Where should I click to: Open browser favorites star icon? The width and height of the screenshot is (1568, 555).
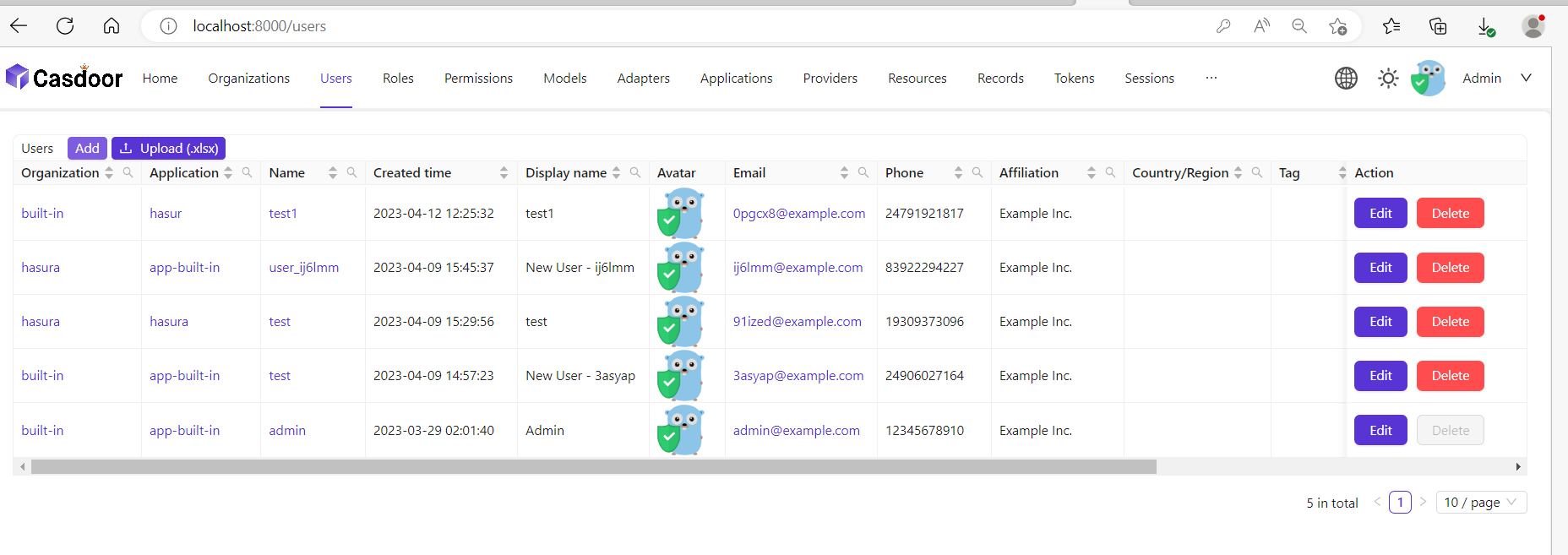point(1391,26)
